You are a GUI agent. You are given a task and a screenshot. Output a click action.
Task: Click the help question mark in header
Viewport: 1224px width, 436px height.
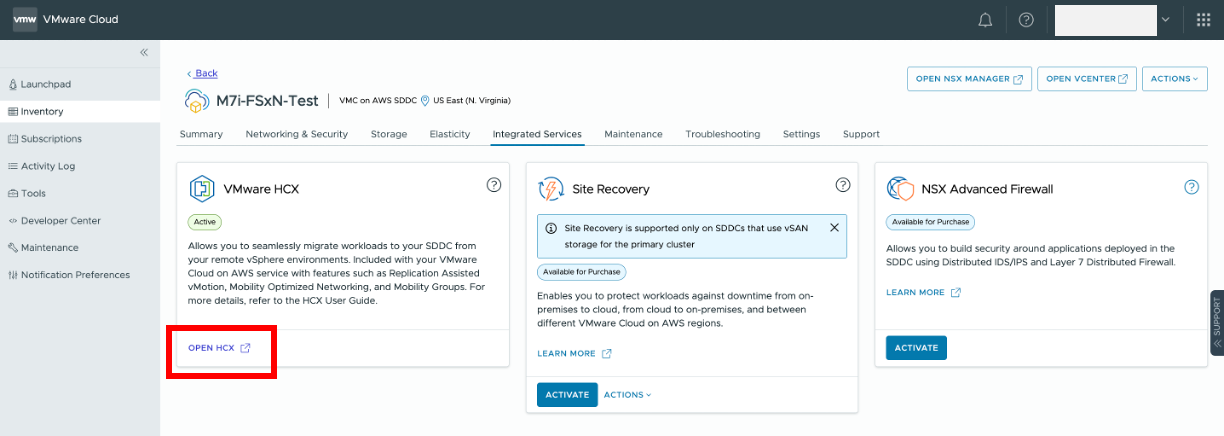(1026, 20)
